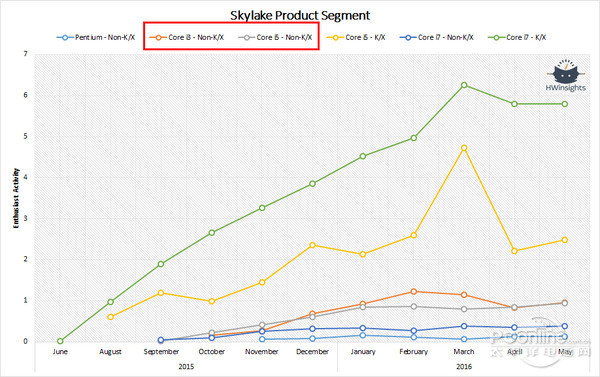The height and width of the screenshot is (377, 600).
Task: Select the Pentium - Non-K/X legend entry
Action: pyautogui.click(x=96, y=38)
